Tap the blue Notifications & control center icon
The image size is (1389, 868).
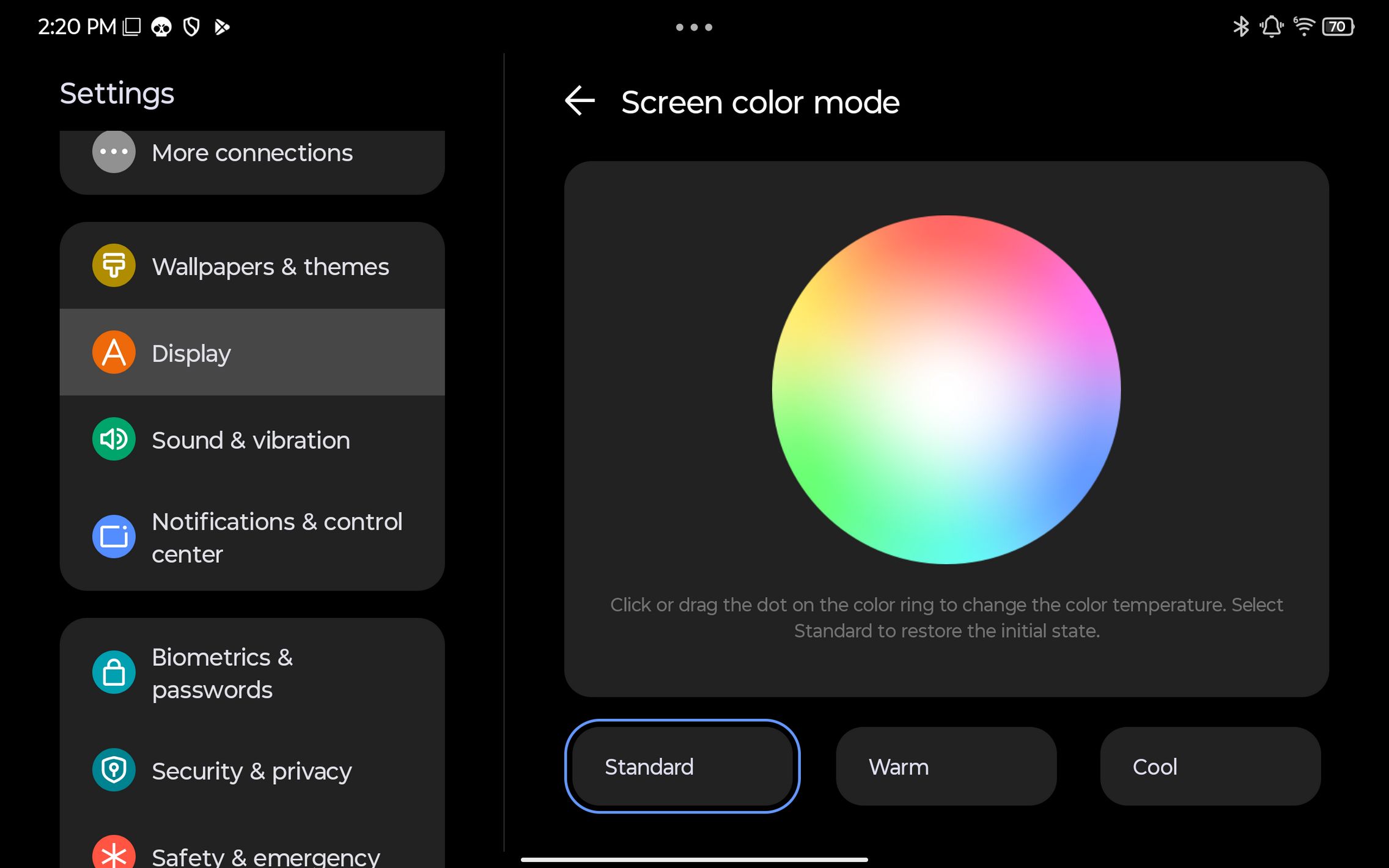(x=114, y=537)
